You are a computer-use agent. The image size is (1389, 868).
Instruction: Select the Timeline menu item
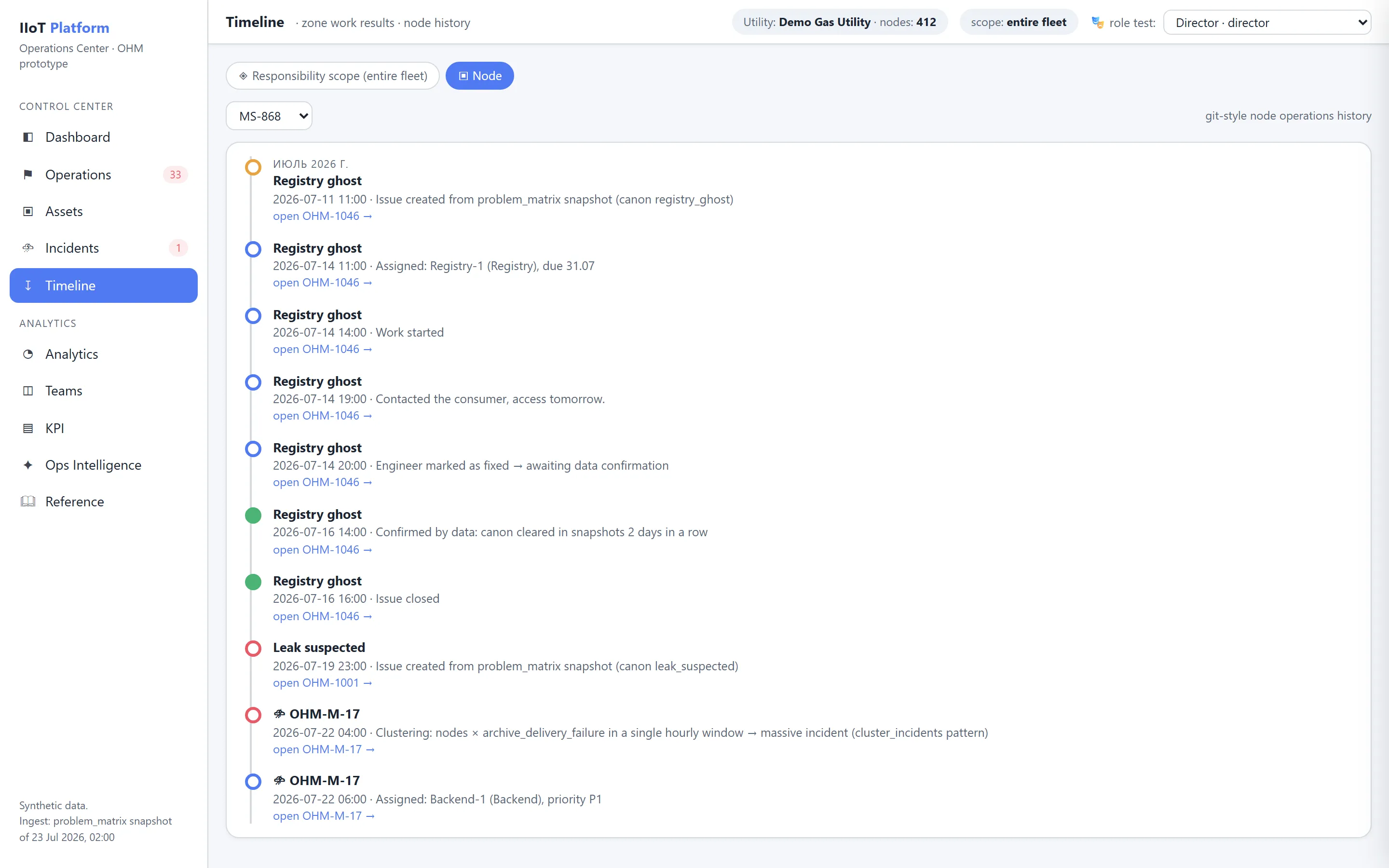(x=104, y=285)
